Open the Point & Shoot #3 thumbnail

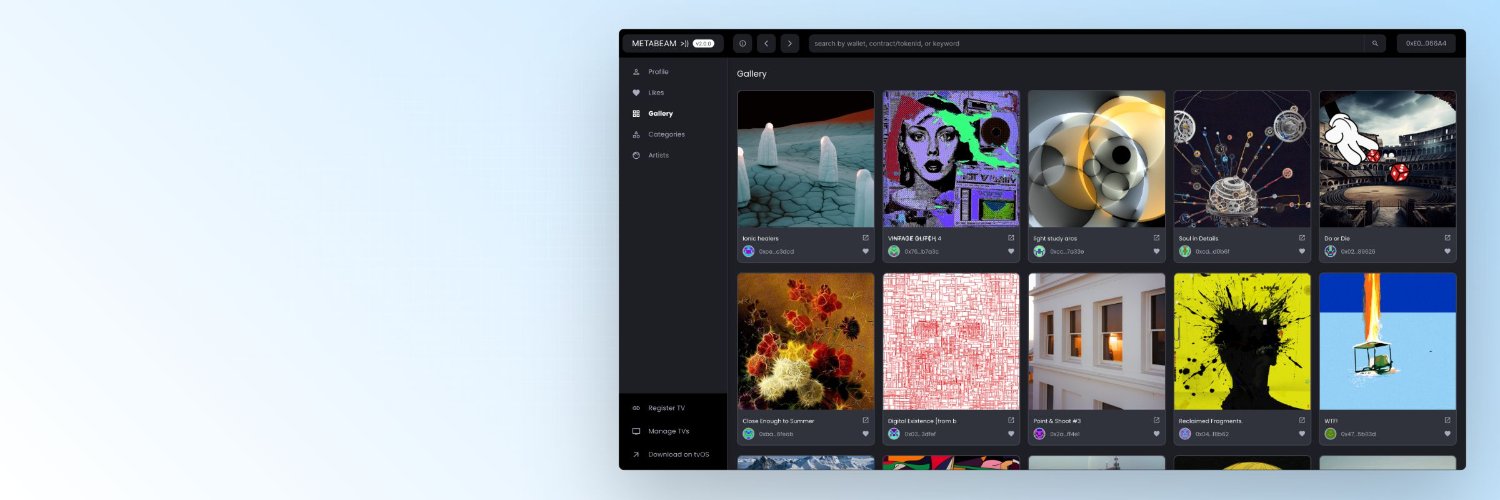click(x=1097, y=341)
